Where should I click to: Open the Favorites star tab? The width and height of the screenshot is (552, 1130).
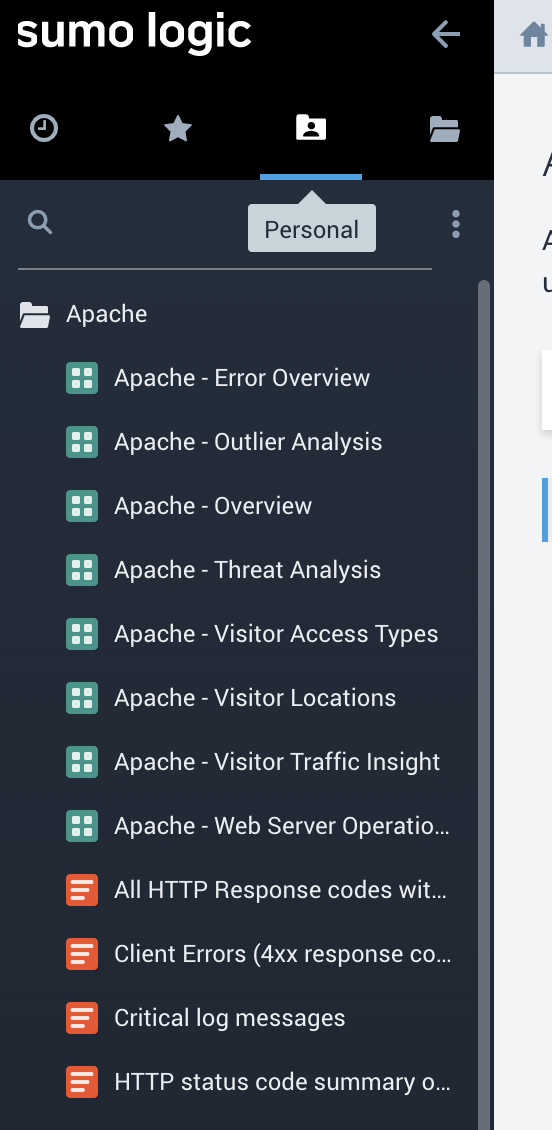(177, 129)
